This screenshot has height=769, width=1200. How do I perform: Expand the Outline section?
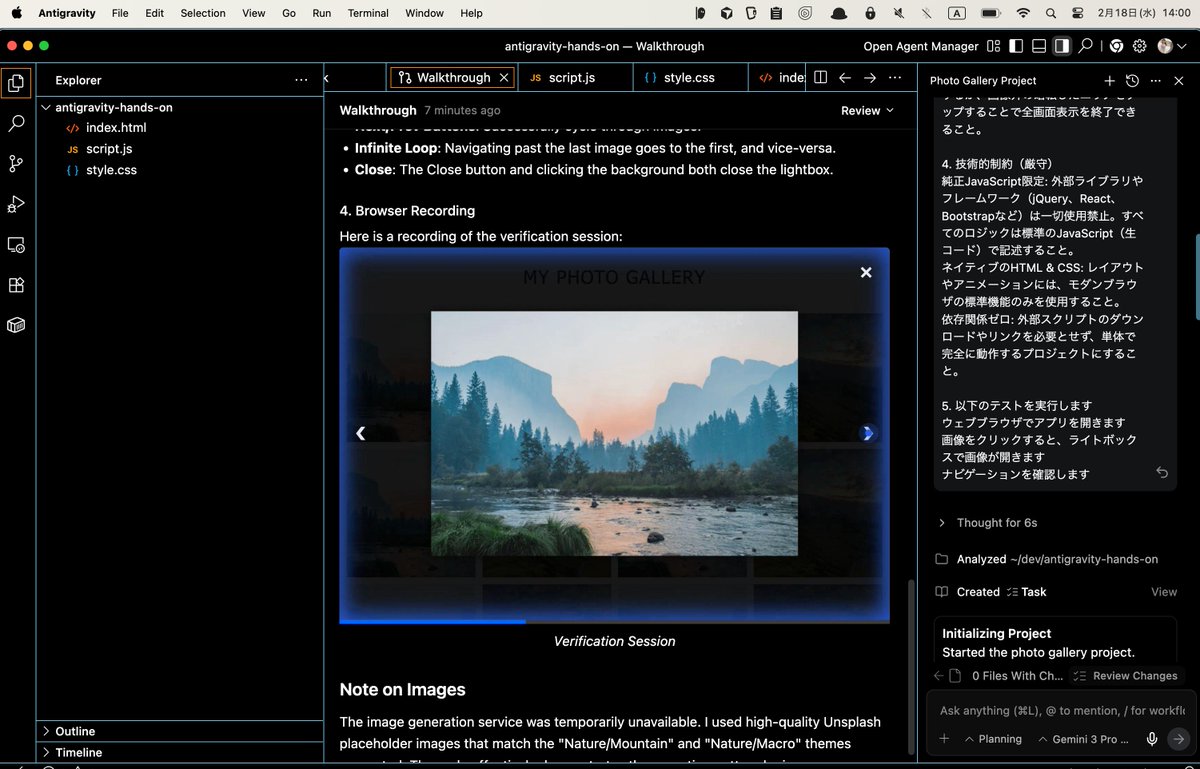(x=180, y=731)
